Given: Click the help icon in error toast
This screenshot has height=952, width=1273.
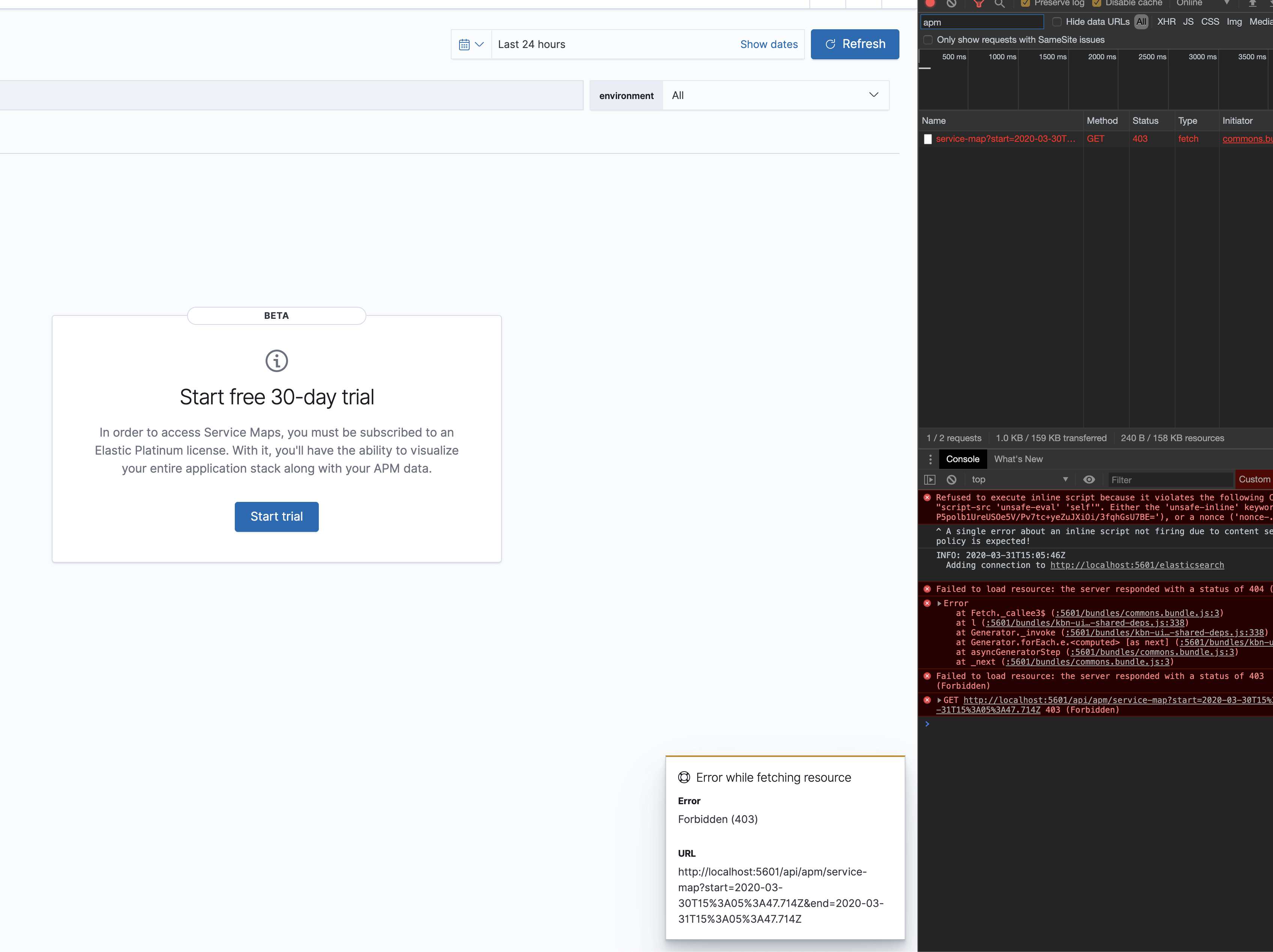Looking at the screenshot, I should click(684, 778).
